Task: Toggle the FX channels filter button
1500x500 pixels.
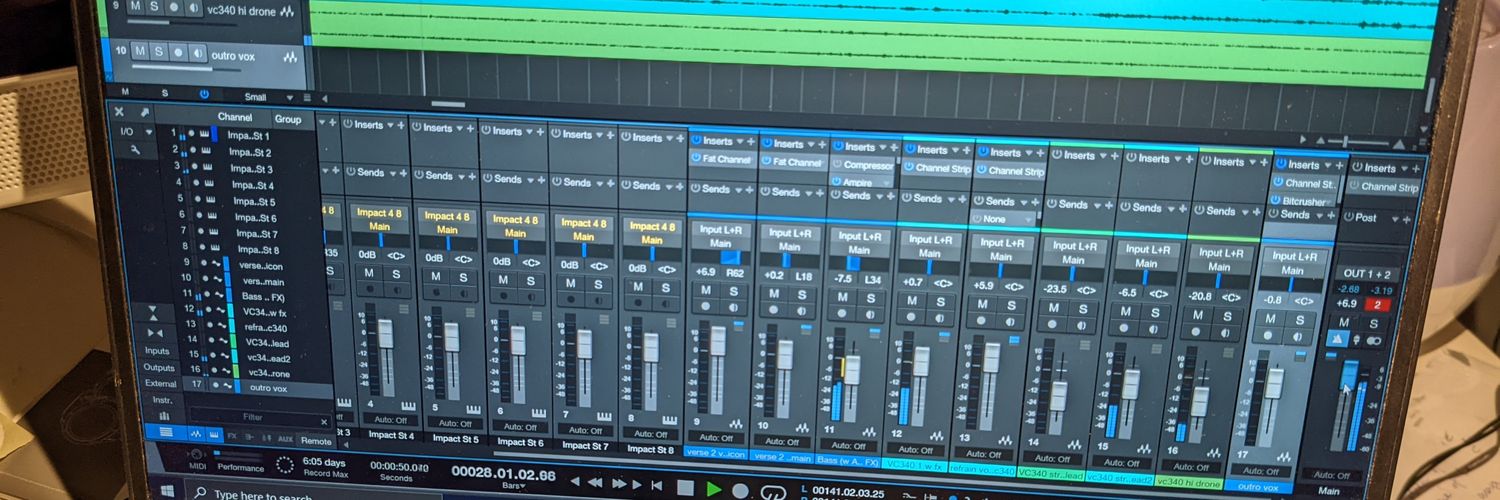Action: (x=232, y=437)
